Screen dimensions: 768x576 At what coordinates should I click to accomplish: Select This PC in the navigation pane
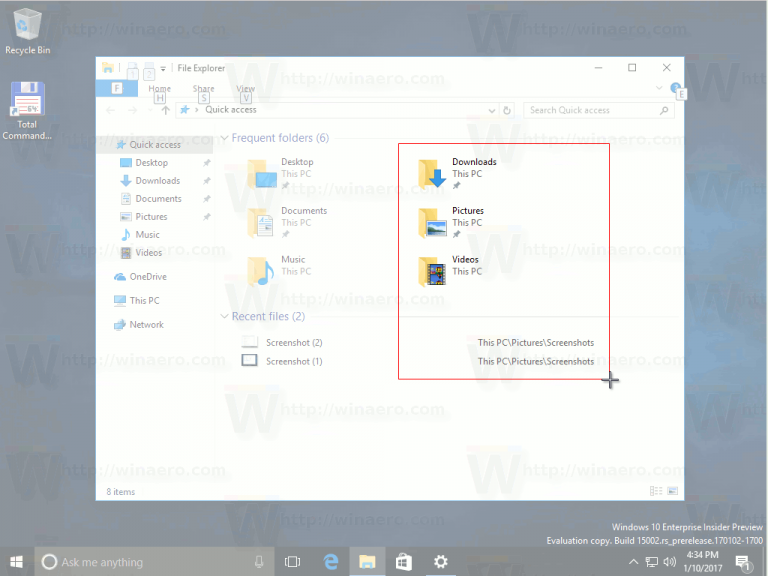pos(144,301)
